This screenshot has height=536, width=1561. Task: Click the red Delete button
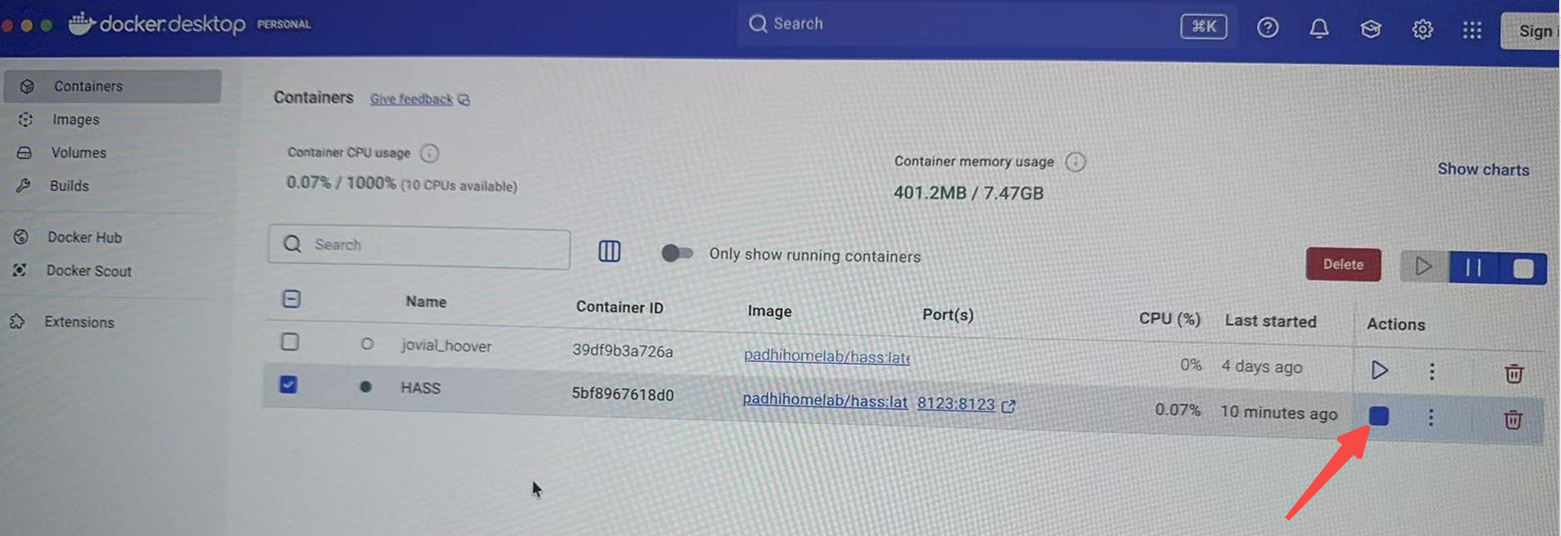pos(1343,265)
